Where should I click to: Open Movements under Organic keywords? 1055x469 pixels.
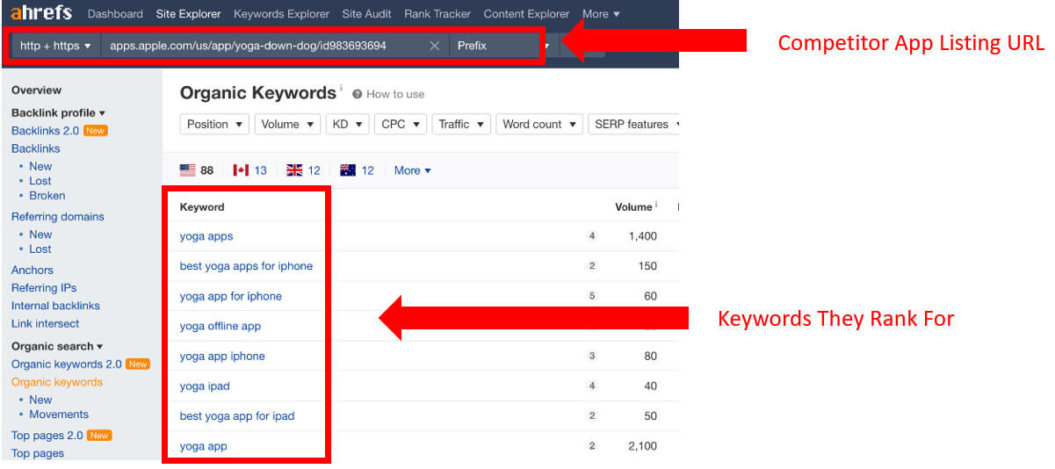(x=59, y=414)
